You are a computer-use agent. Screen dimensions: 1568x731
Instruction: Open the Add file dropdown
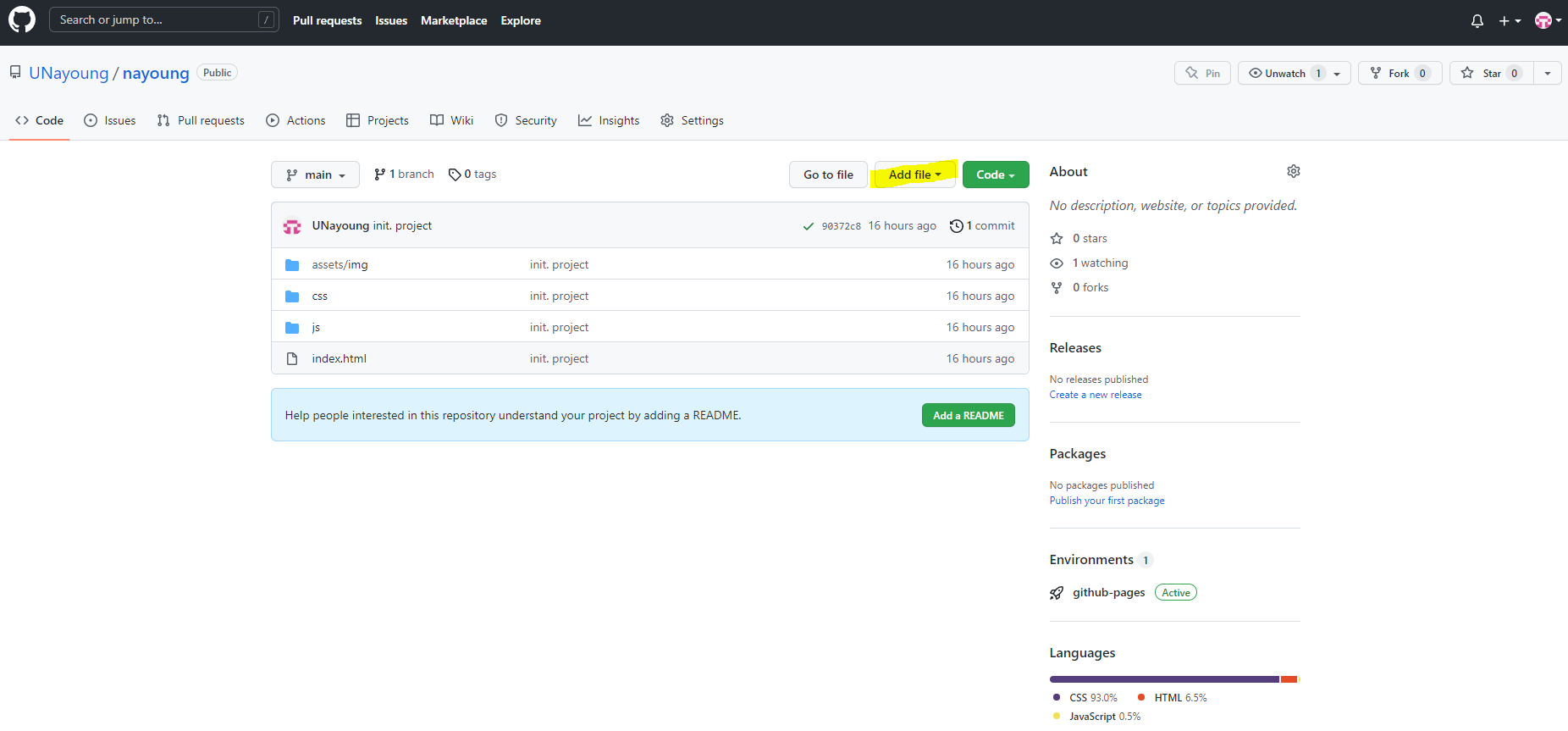[914, 174]
